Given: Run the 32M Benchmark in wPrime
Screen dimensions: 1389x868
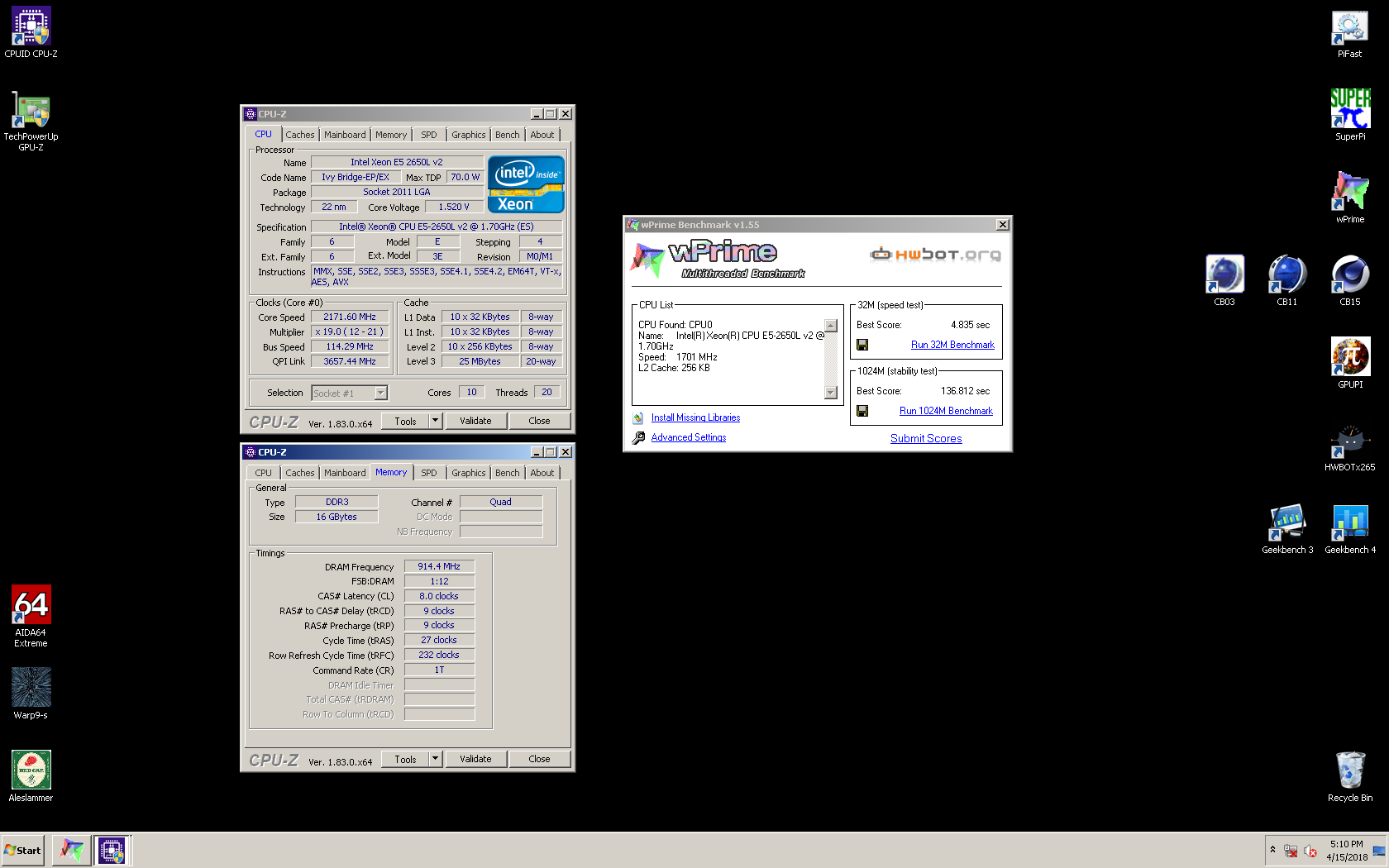Looking at the screenshot, I should tap(952, 345).
